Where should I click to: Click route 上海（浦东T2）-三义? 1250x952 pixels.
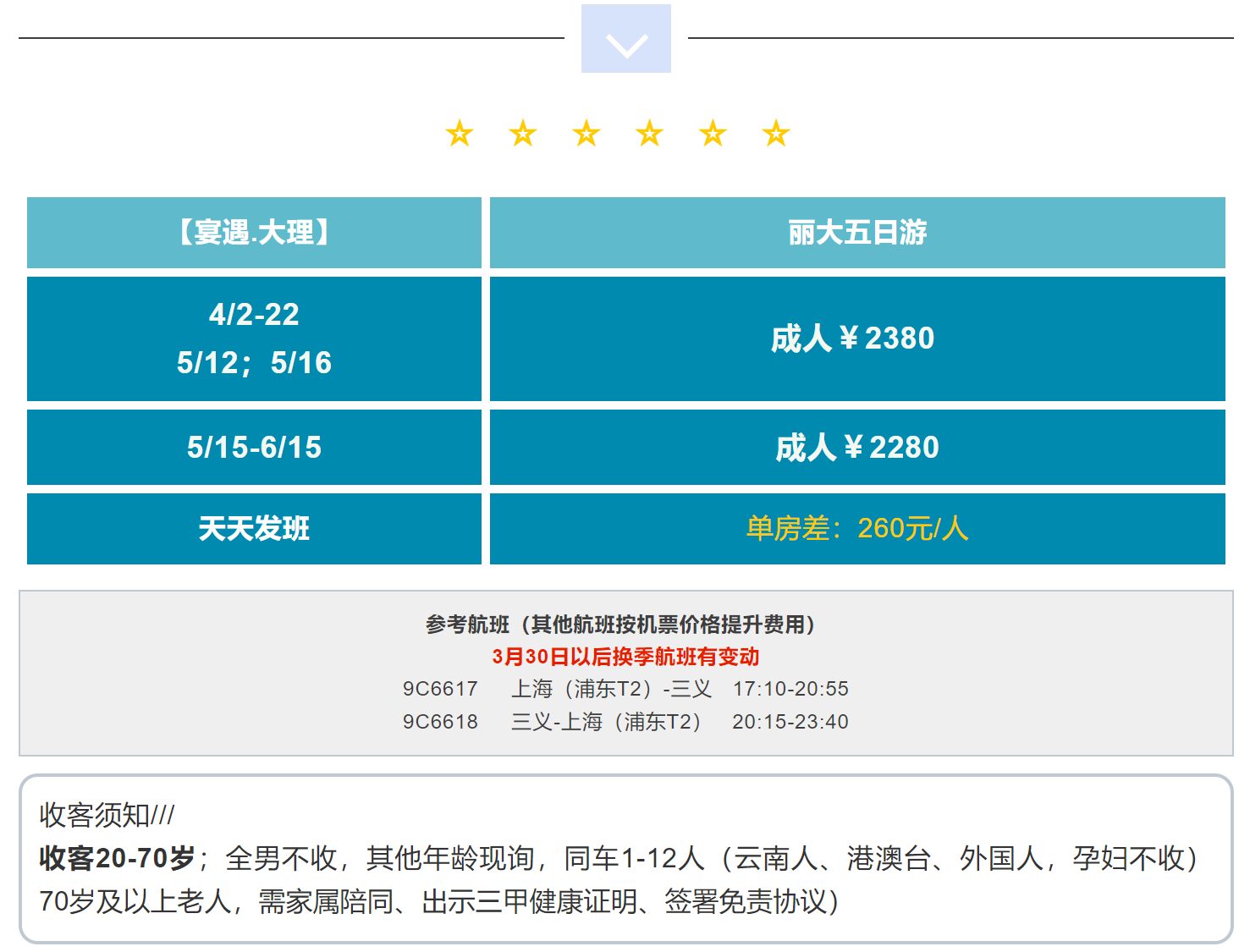(611, 689)
